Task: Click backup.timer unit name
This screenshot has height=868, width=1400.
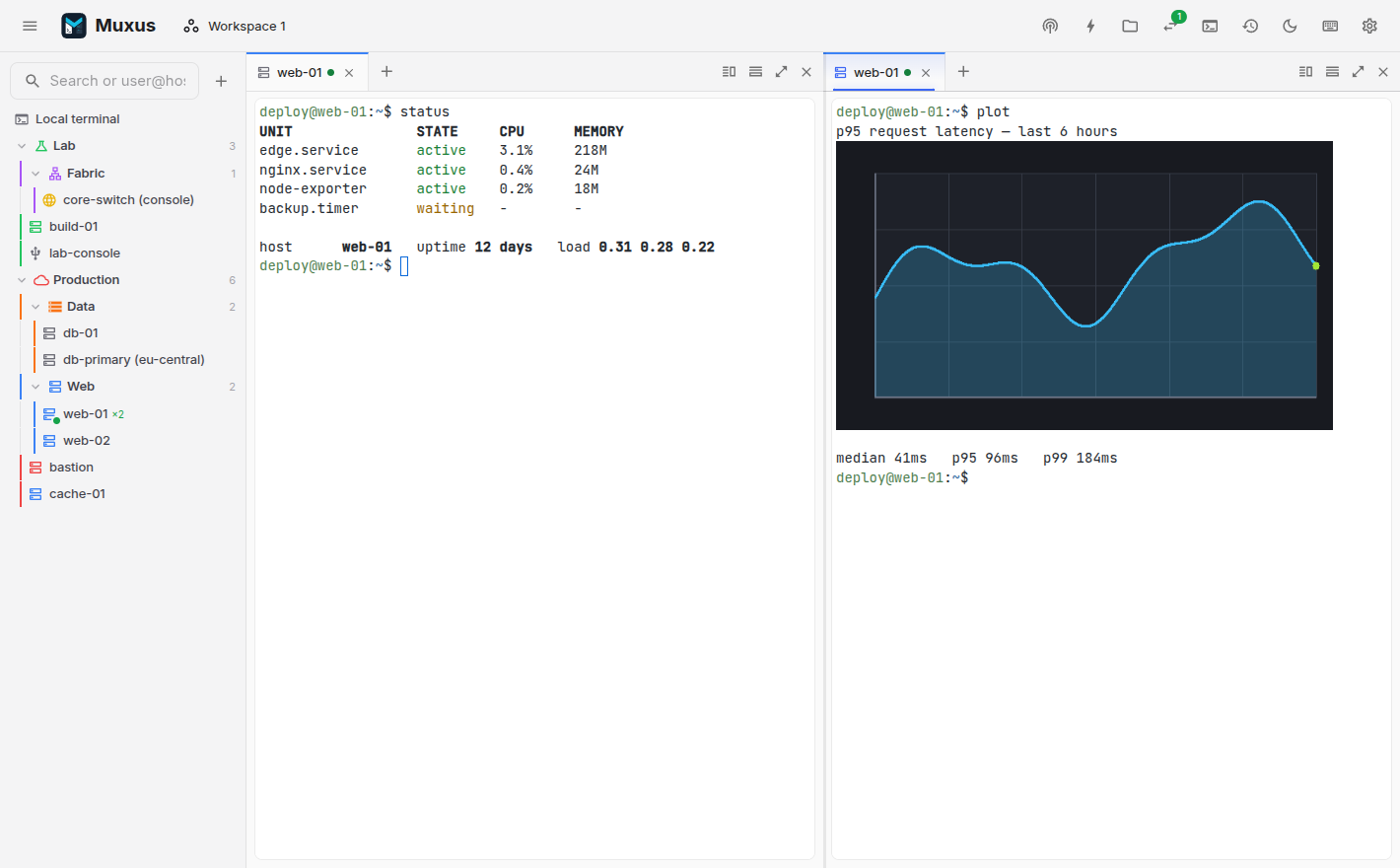Action: click(309, 208)
